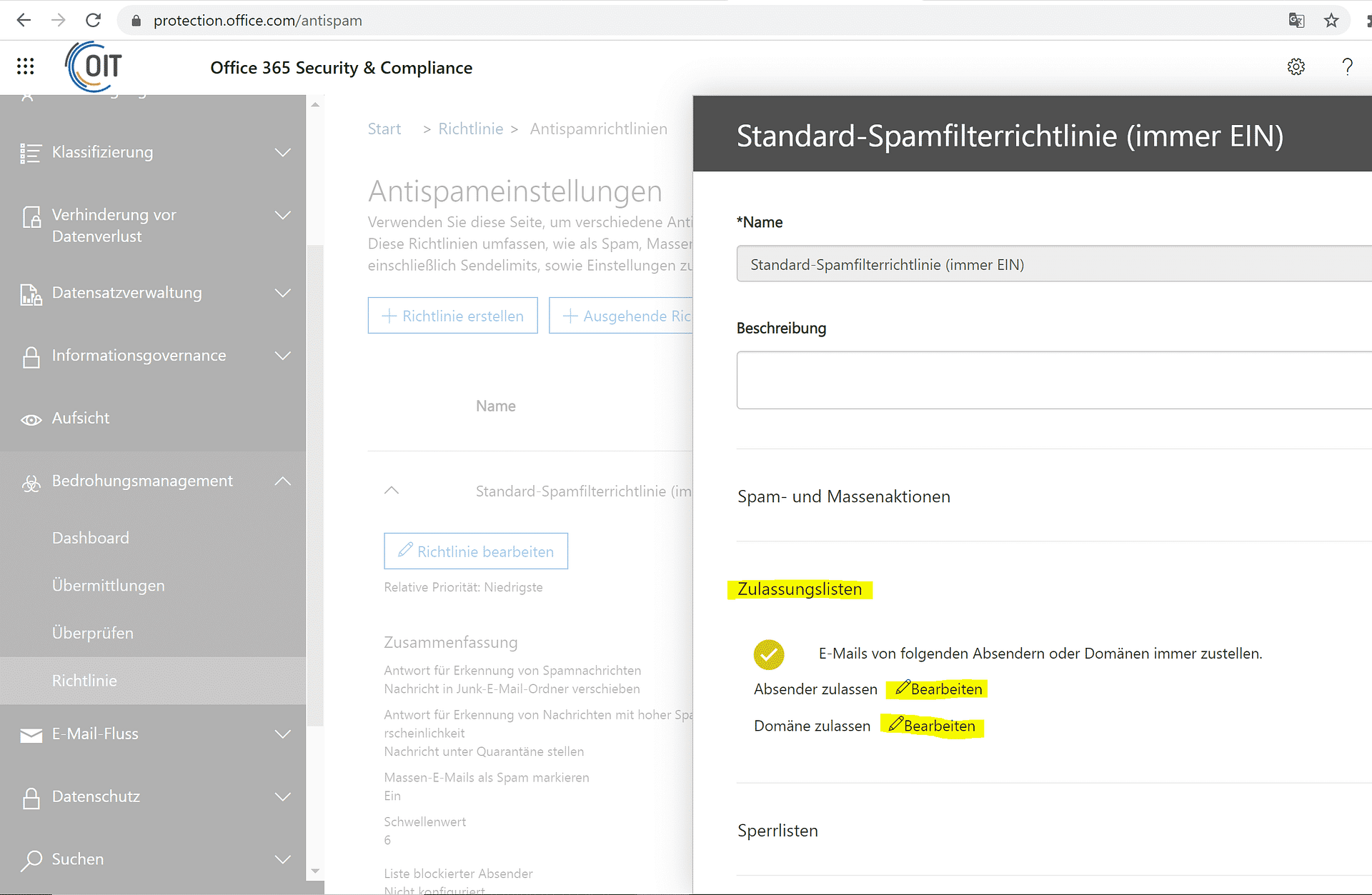
Task: Go back with the browser back arrow
Action: click(x=24, y=20)
